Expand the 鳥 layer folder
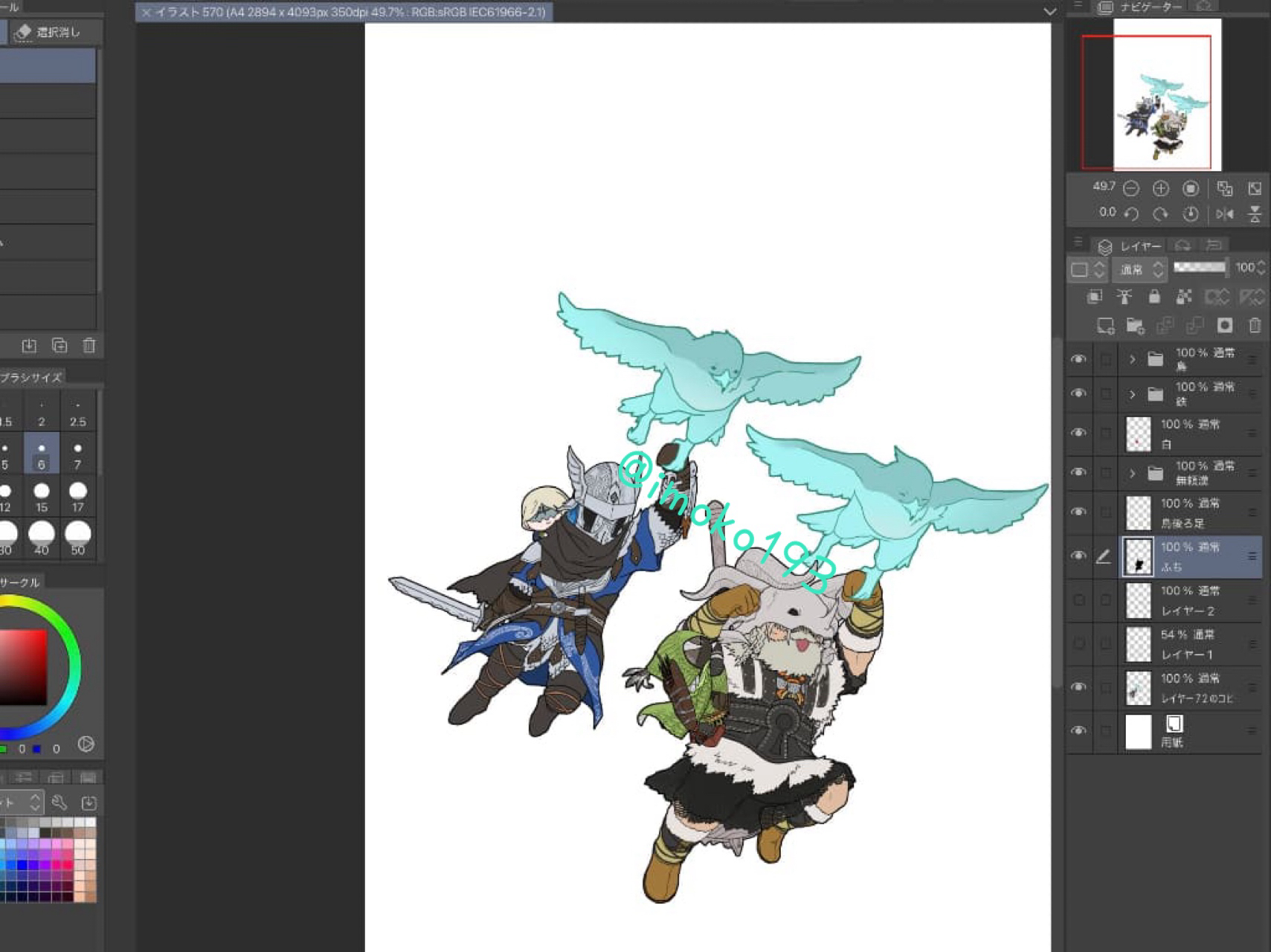This screenshot has height=952, width=1271. pos(1132,359)
